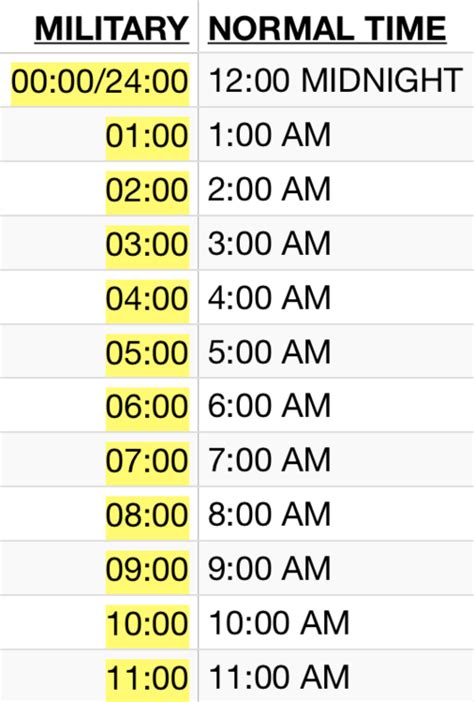Screen dimensions: 474x702
Task: Select the 11:00 AM cell
Action: point(279,677)
